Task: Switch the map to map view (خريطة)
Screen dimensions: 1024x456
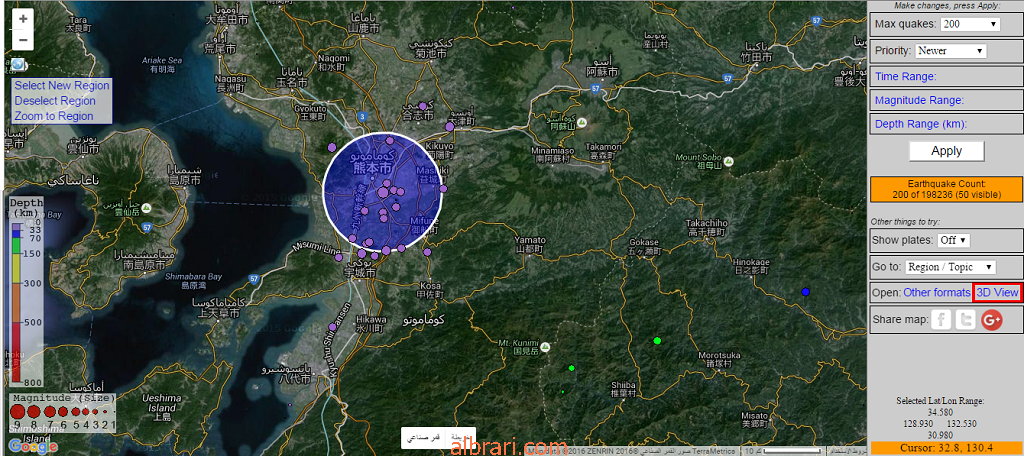Action: 462,437
